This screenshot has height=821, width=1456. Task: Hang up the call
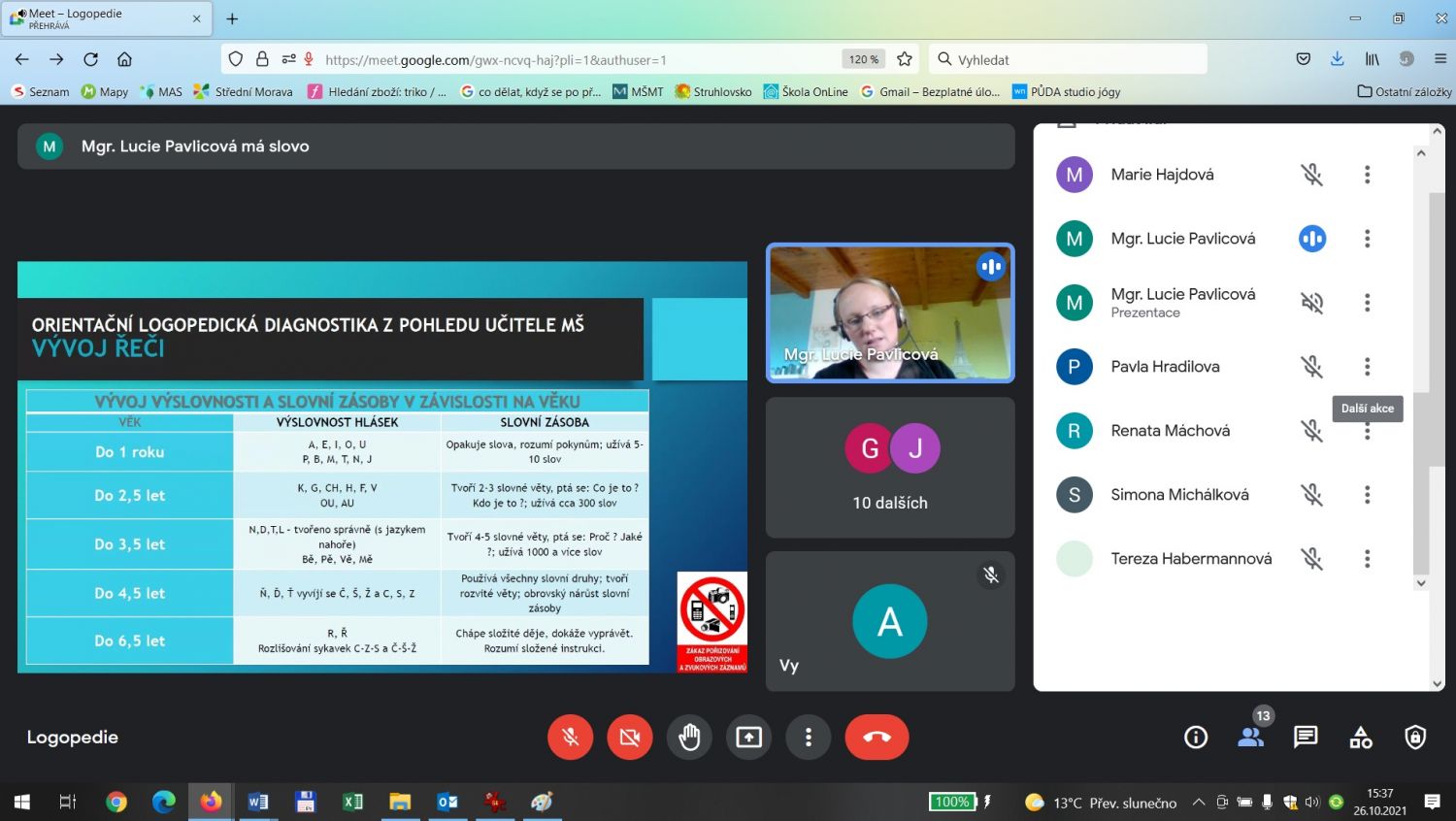point(877,738)
